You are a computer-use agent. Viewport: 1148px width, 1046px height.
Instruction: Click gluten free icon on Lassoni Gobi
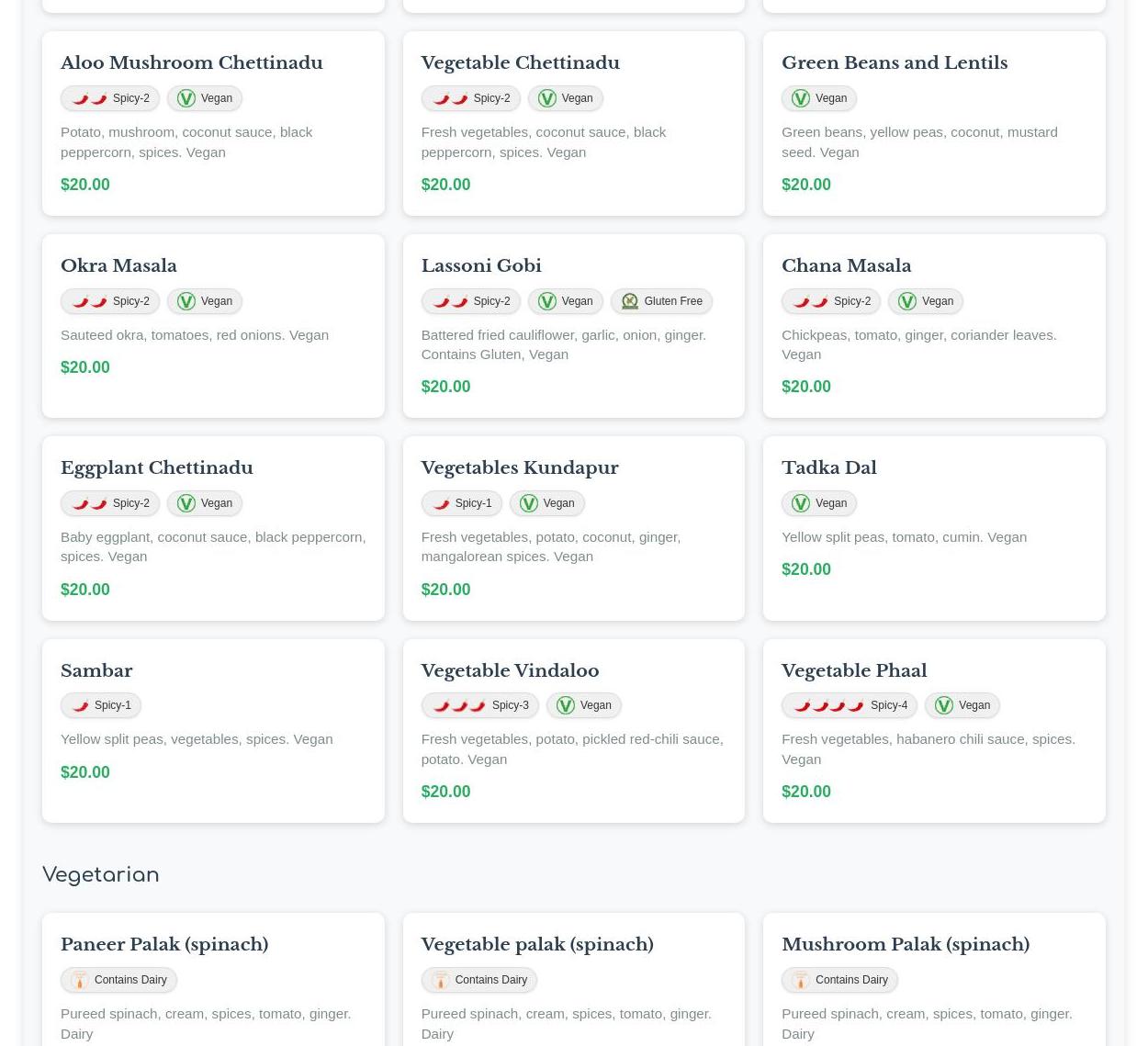pos(629,301)
